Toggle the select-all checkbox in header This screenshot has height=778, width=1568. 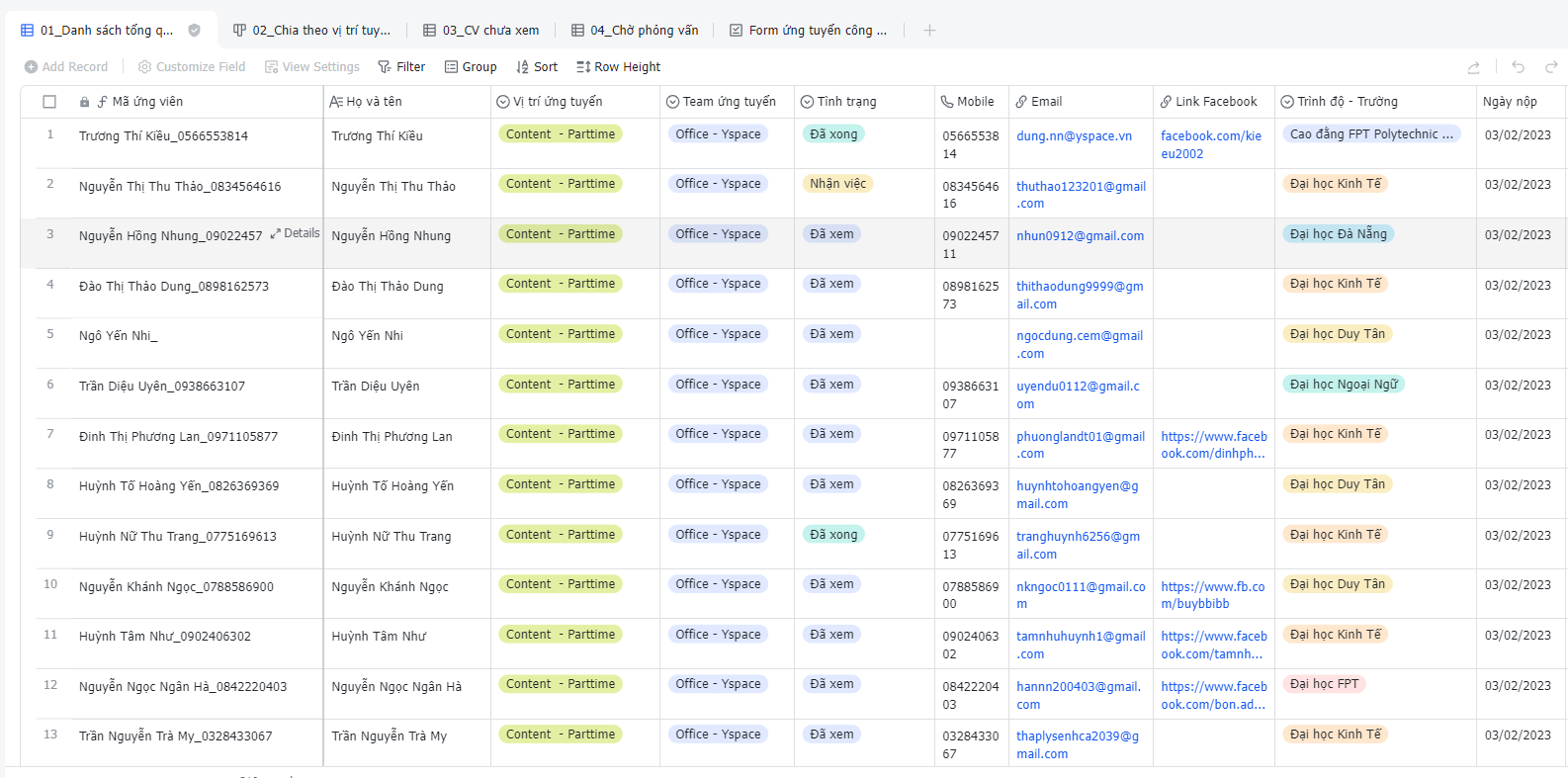tap(49, 102)
